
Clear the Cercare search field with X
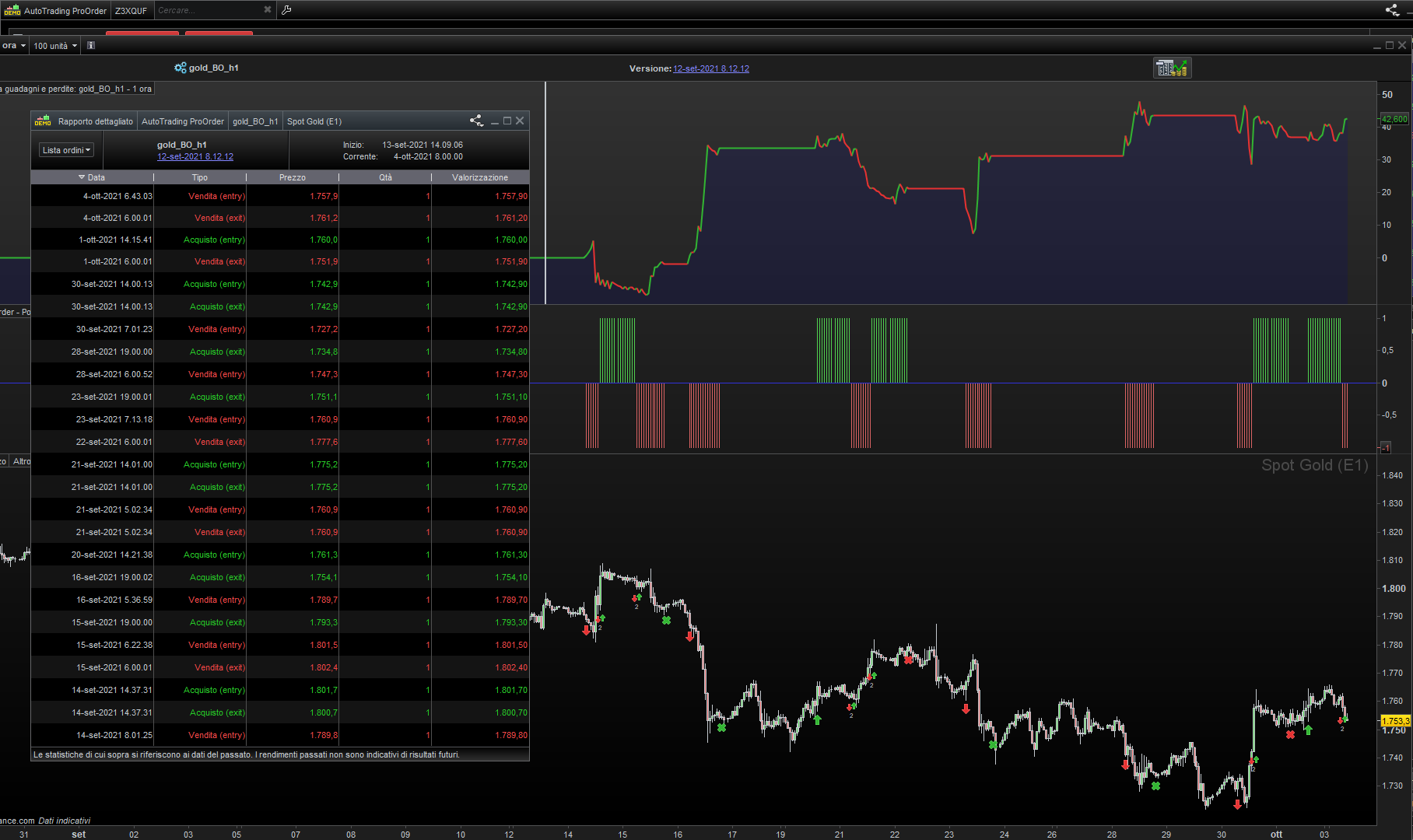coord(268,10)
